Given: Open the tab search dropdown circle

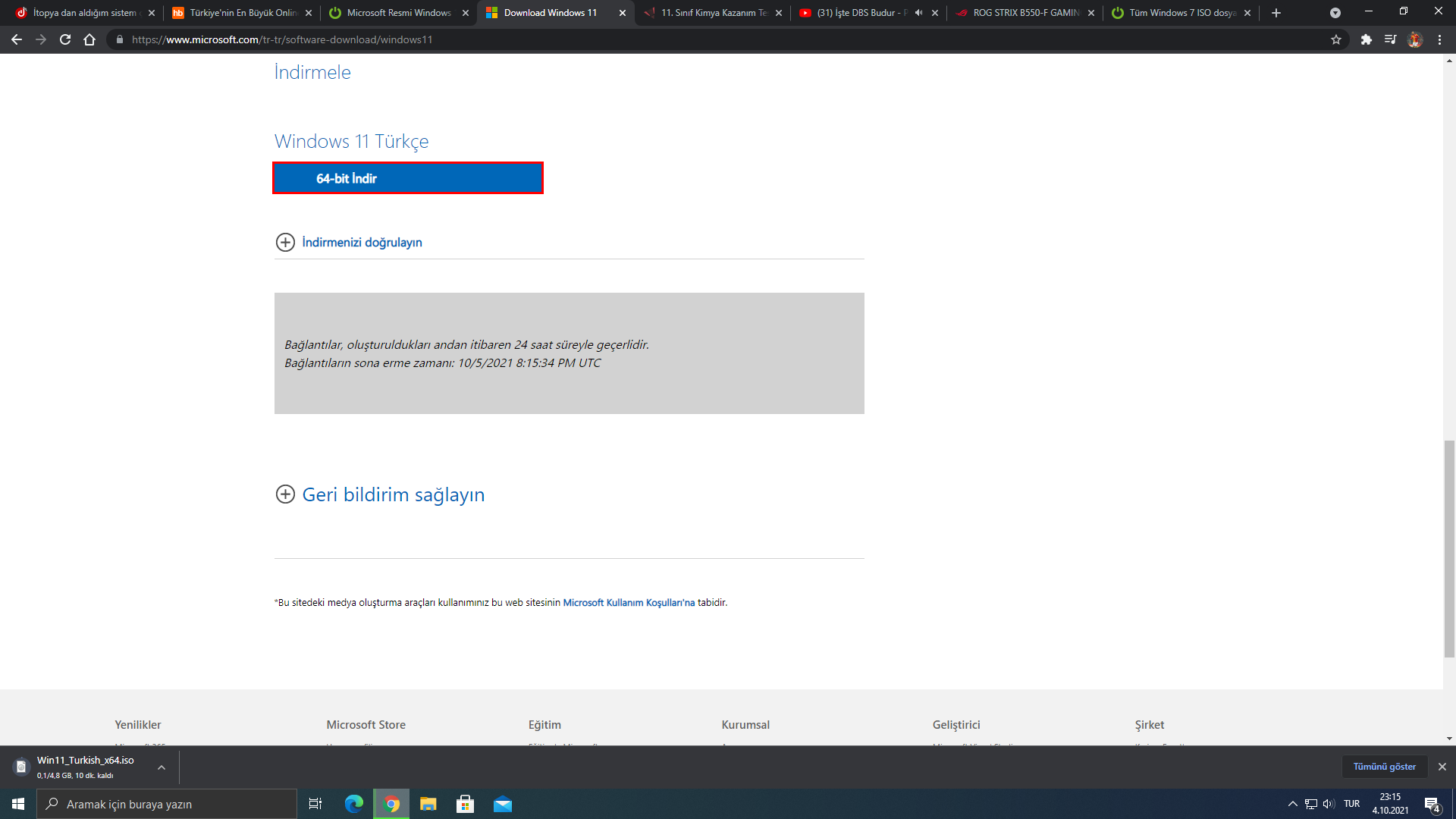Looking at the screenshot, I should pyautogui.click(x=1335, y=13).
